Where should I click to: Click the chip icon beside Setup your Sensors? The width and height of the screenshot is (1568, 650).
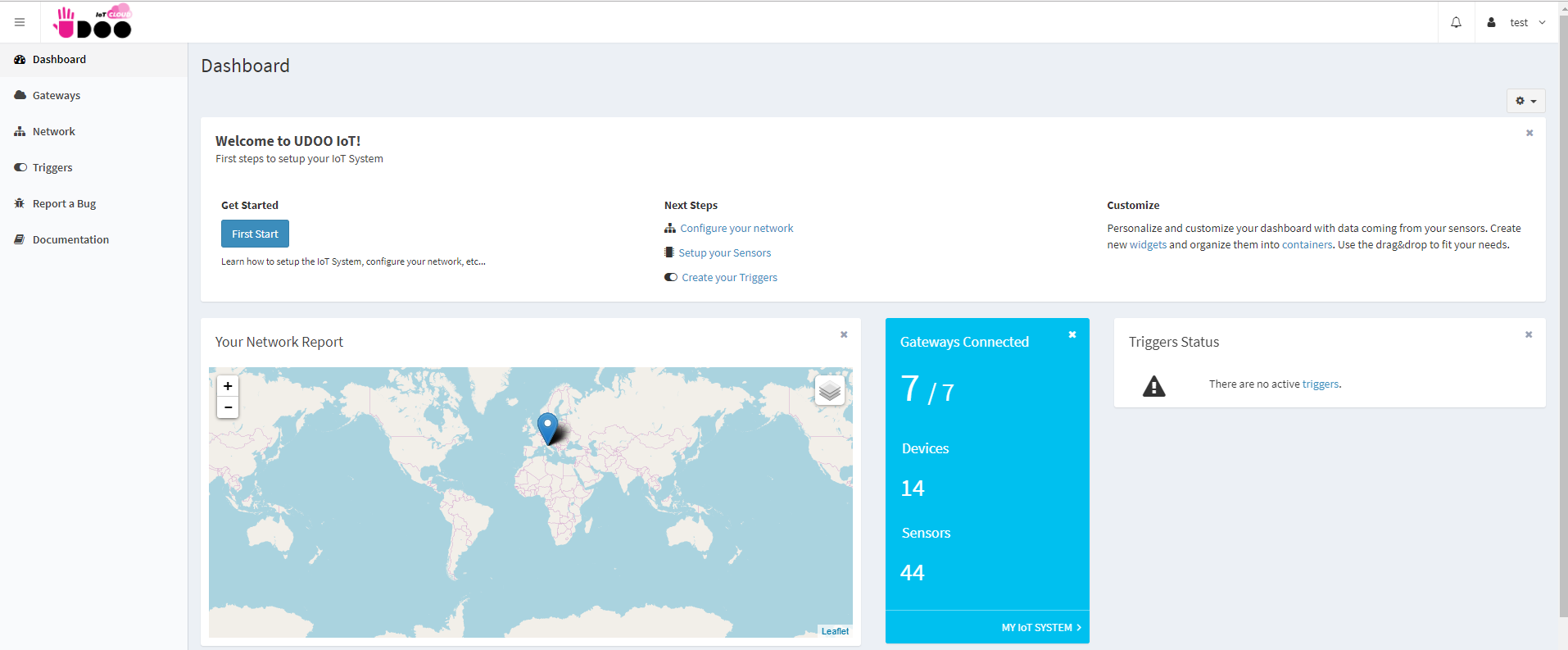669,252
